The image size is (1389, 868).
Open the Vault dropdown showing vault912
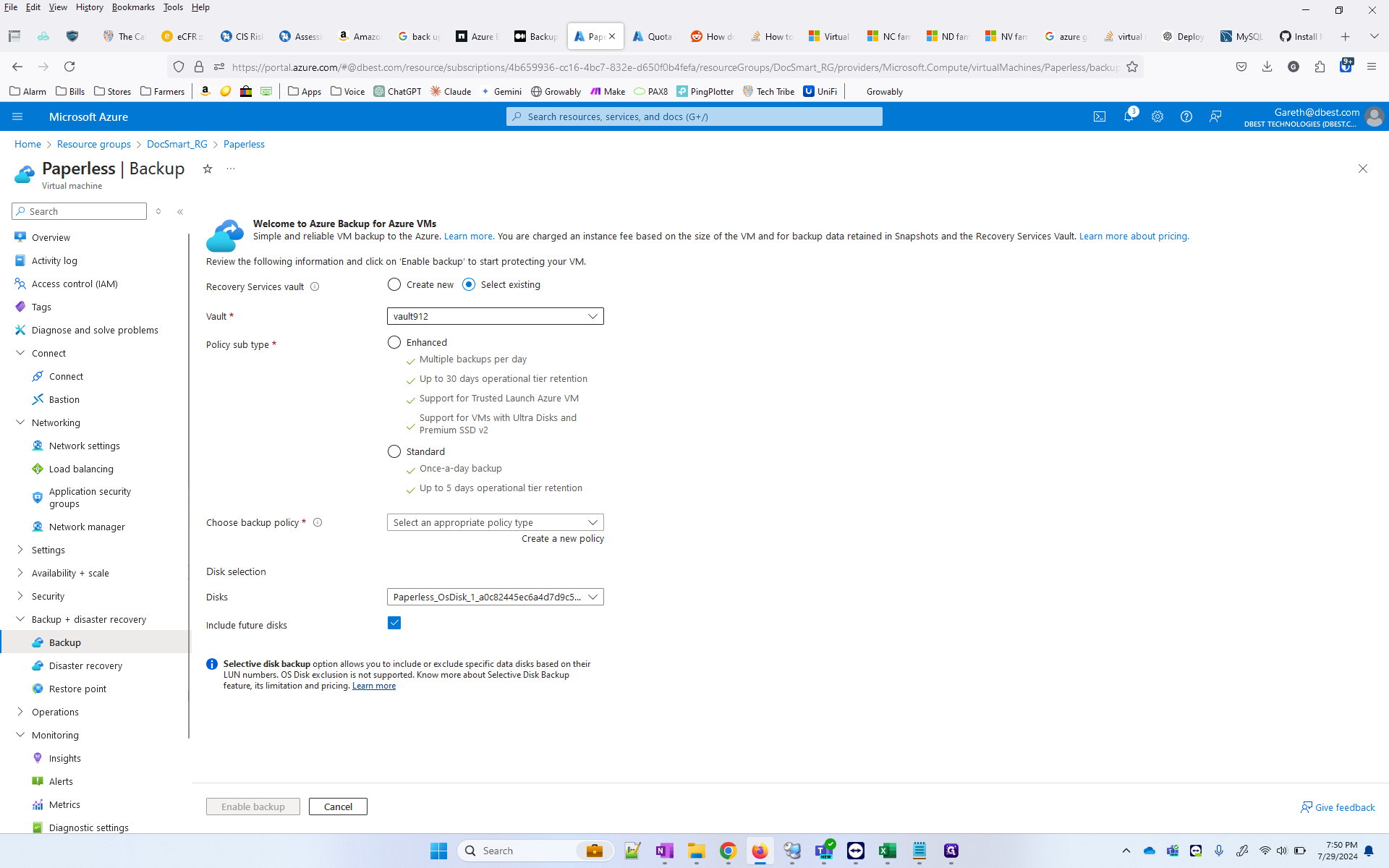point(495,316)
